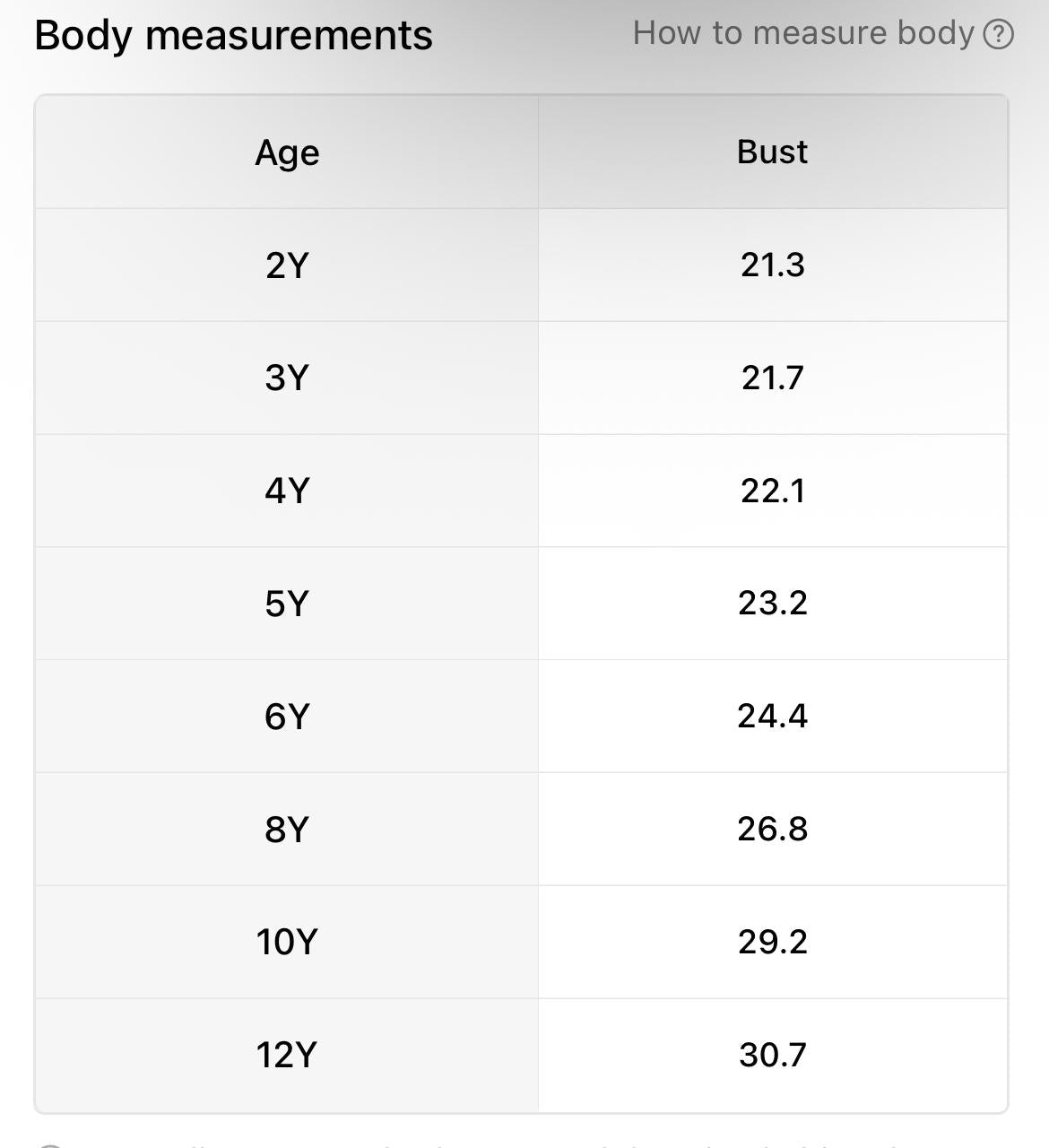
Task: Click the 23.2 bust measurement
Action: click(772, 604)
